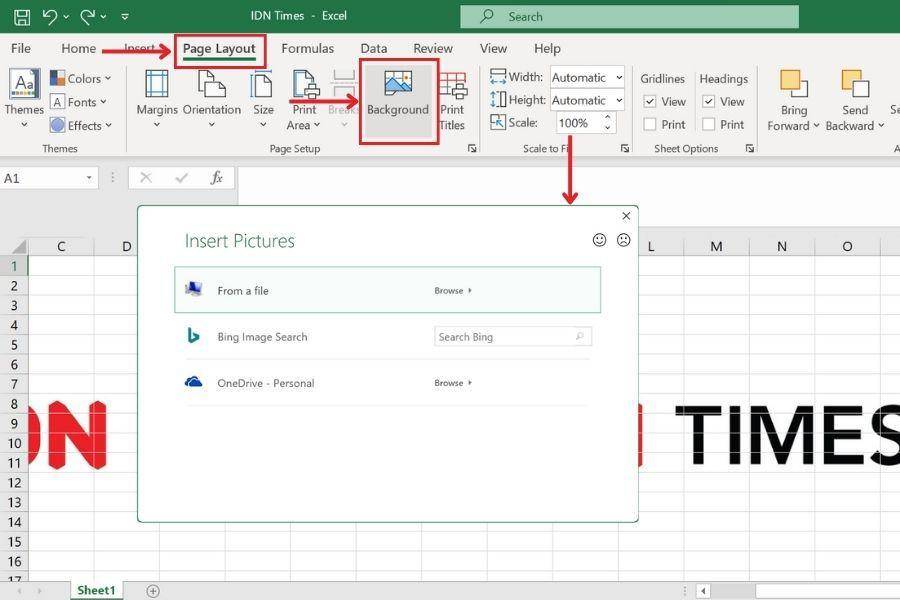Open the Print Area menu
The width and height of the screenshot is (900, 600).
pyautogui.click(x=304, y=99)
